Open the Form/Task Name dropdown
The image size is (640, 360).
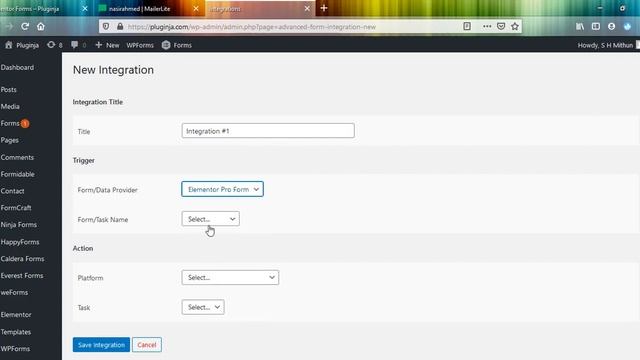[x=211, y=219]
